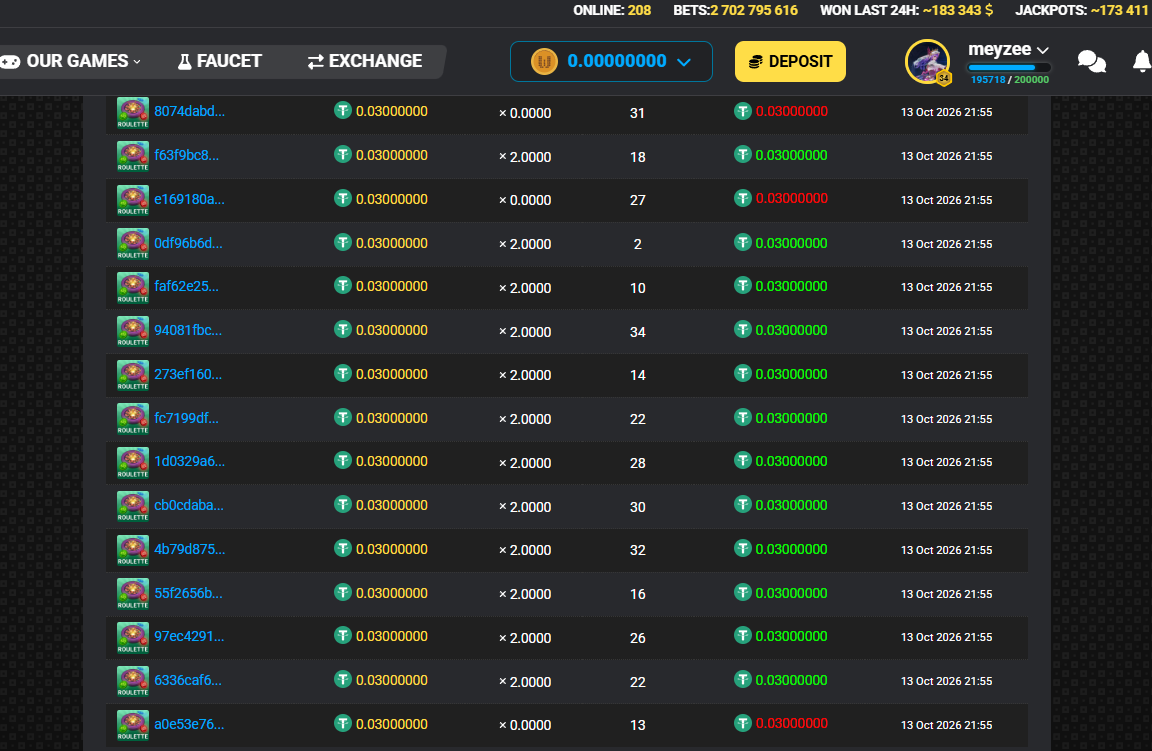The image size is (1152, 751).
Task: Click the × 0.0000 multiplier in e169180a row
Action: pyautogui.click(x=525, y=201)
